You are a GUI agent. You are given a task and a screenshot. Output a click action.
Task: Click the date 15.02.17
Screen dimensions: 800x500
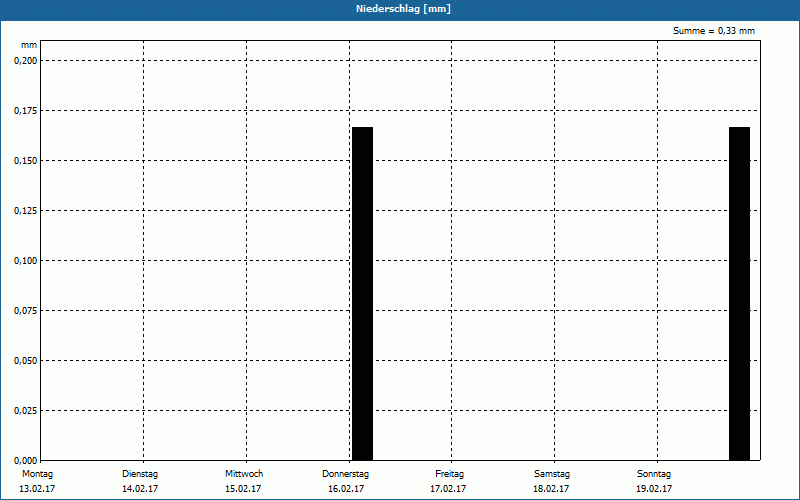(243, 489)
